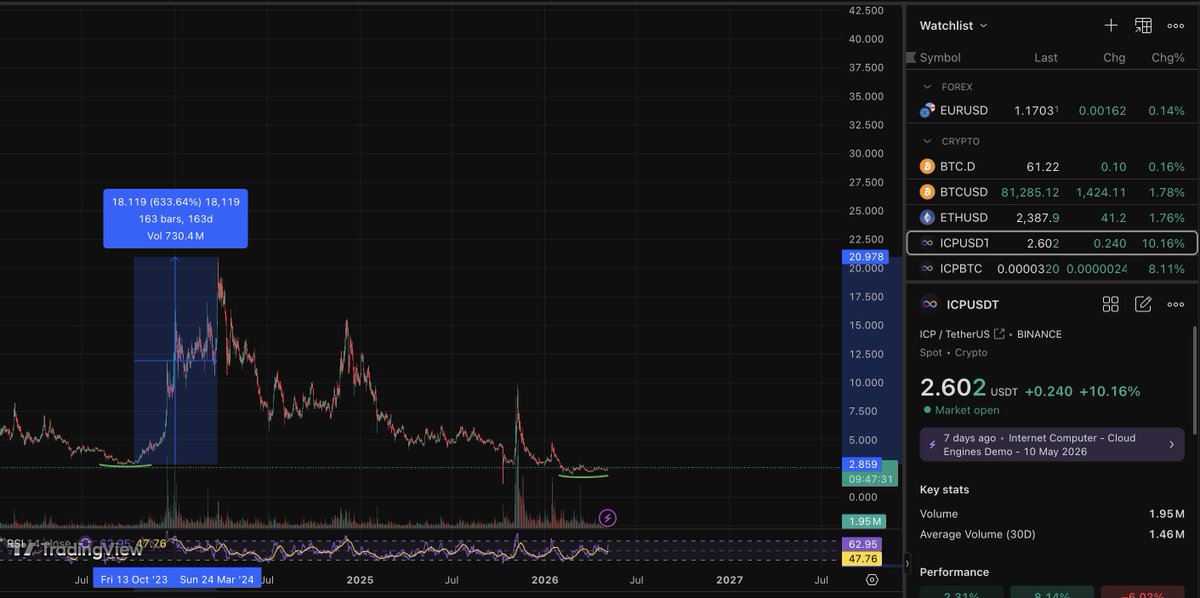Open the Internet Computer Cloud Engines news item
Image resolution: width=1200 pixels, height=598 pixels.
pyautogui.click(x=1052, y=444)
